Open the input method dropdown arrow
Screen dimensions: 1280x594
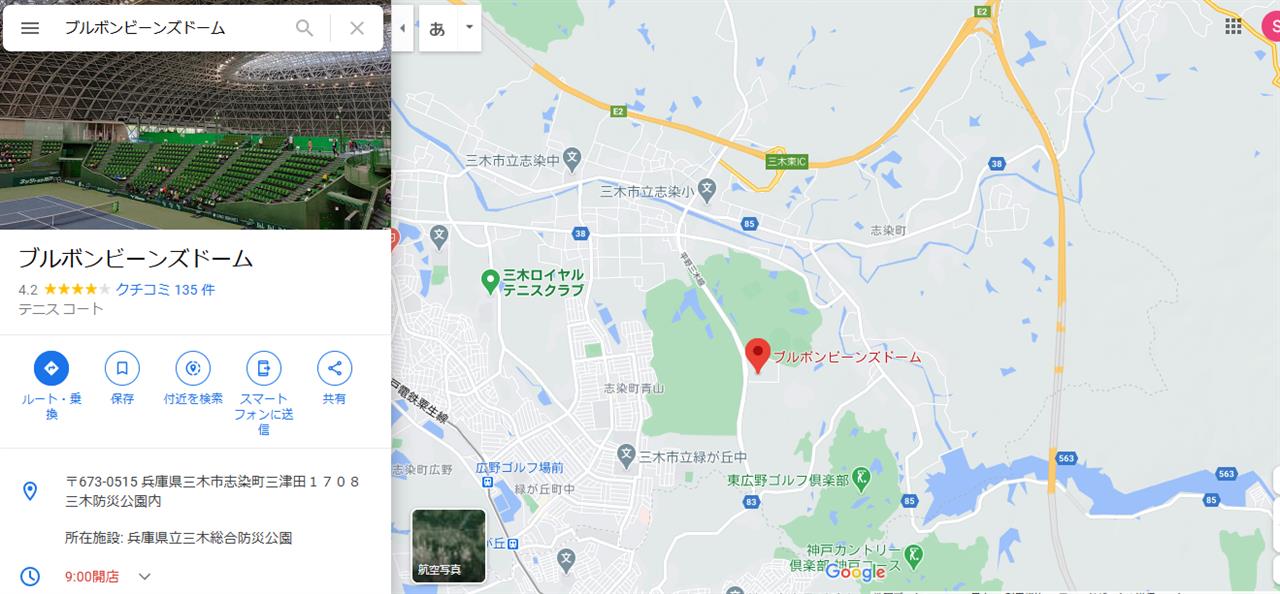469,28
